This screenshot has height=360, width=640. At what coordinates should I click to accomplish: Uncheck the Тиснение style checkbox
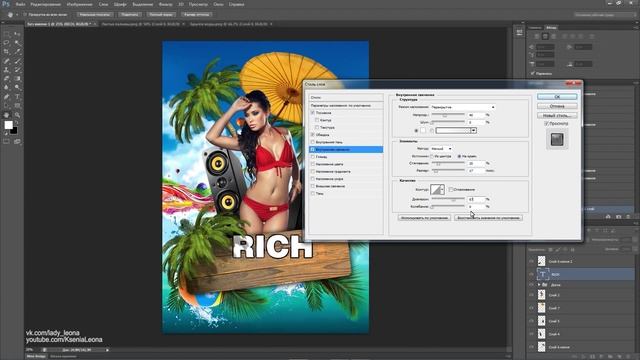point(313,113)
